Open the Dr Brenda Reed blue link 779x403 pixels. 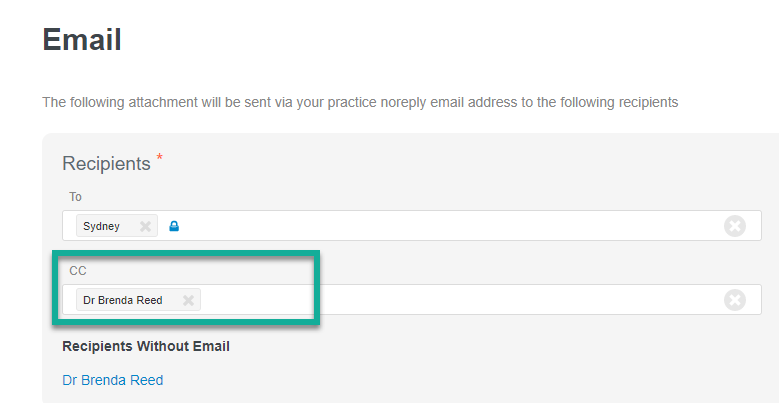[x=113, y=380]
